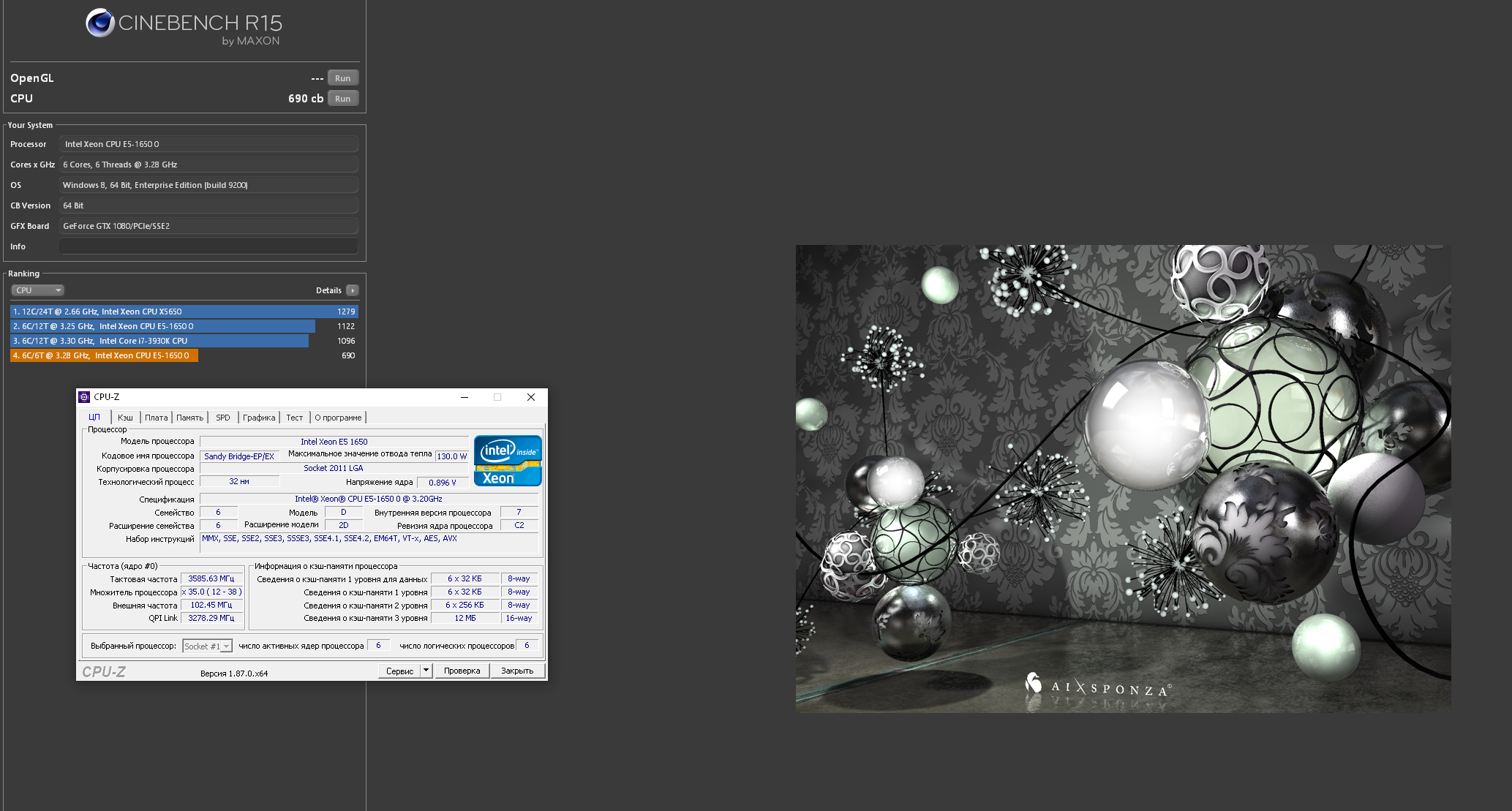Click the CPU-Z logo at bottom
This screenshot has height=811, width=1512.
tap(104, 671)
